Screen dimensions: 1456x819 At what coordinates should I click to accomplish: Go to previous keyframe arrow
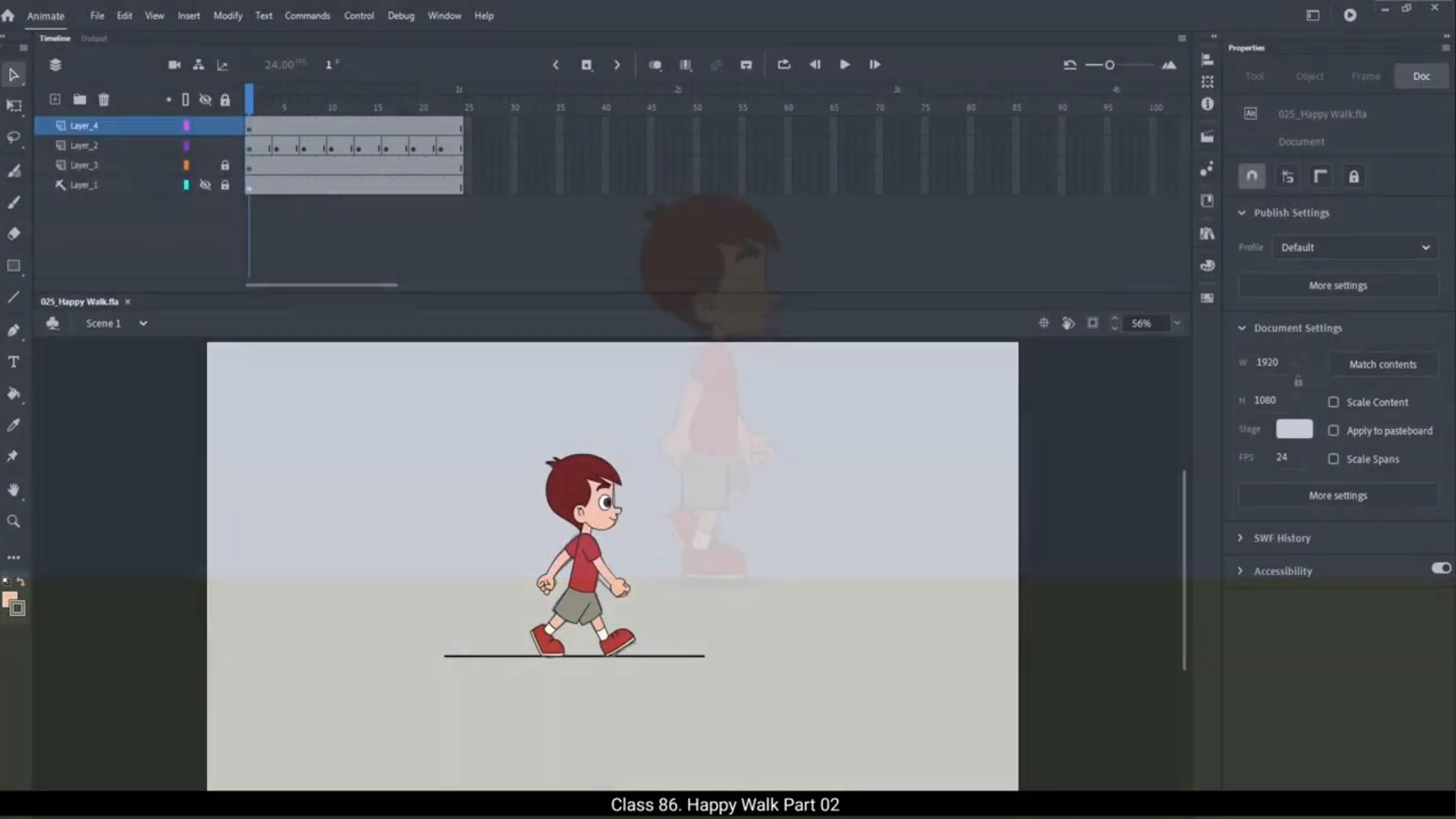(x=555, y=65)
